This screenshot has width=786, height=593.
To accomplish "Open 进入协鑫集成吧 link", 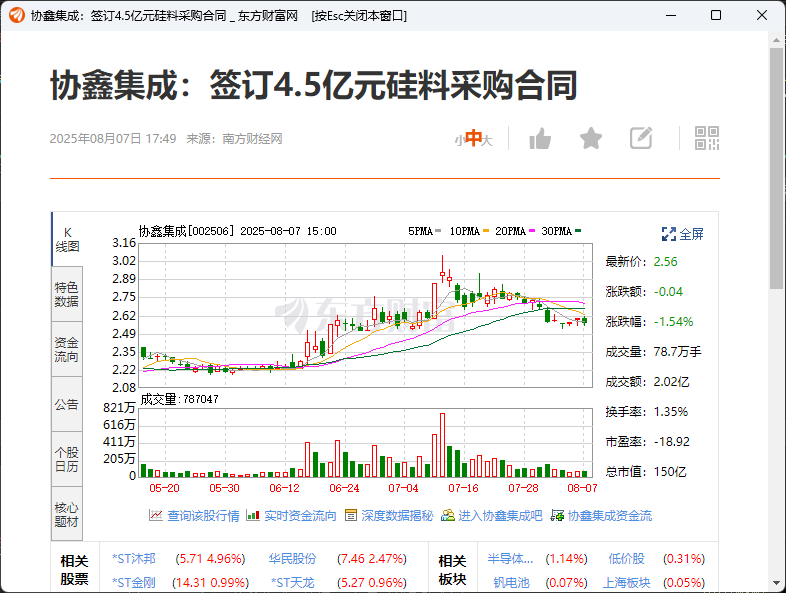I will (500, 515).
